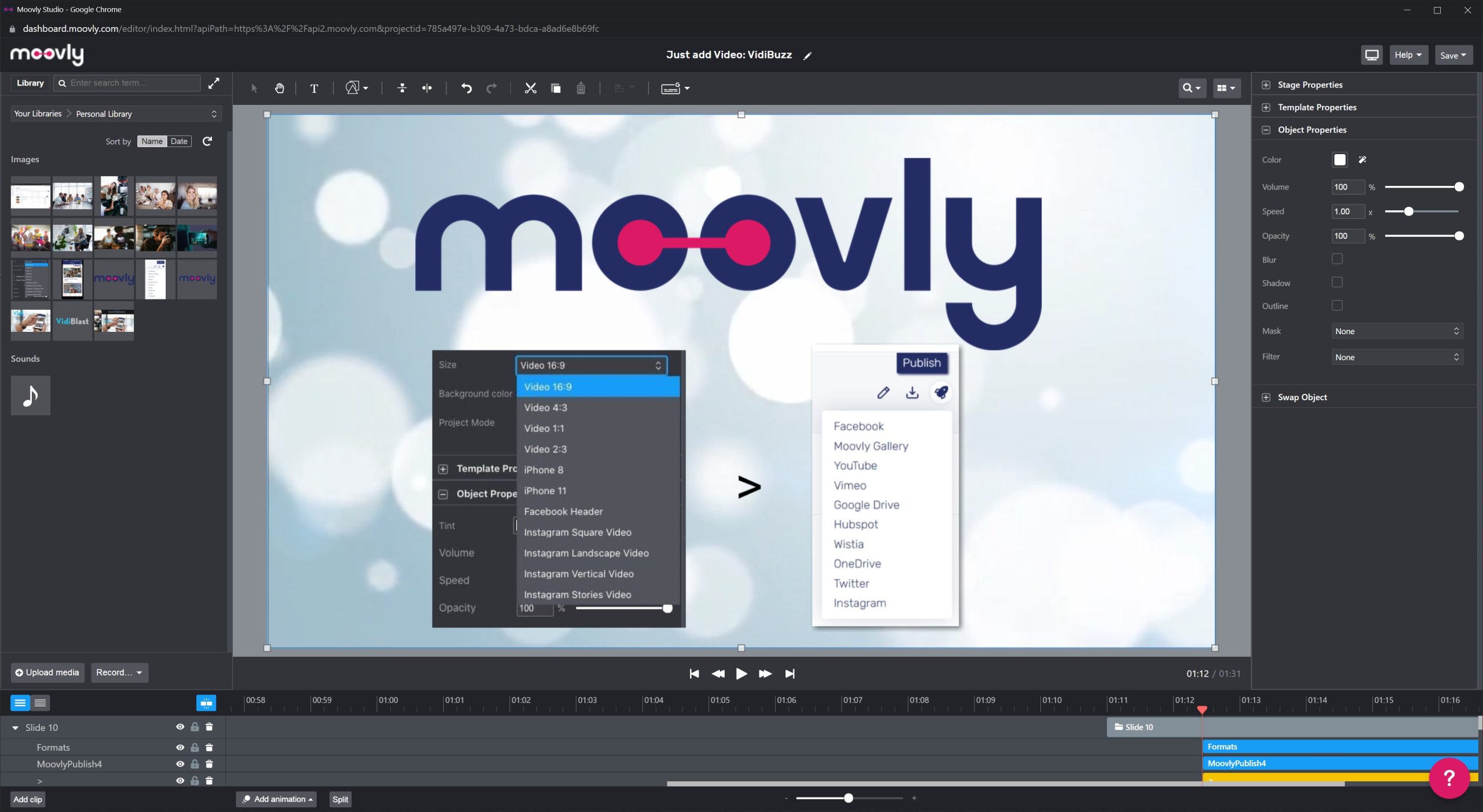
Task: Lock the MoovlyPublish4 layer
Action: pos(195,764)
